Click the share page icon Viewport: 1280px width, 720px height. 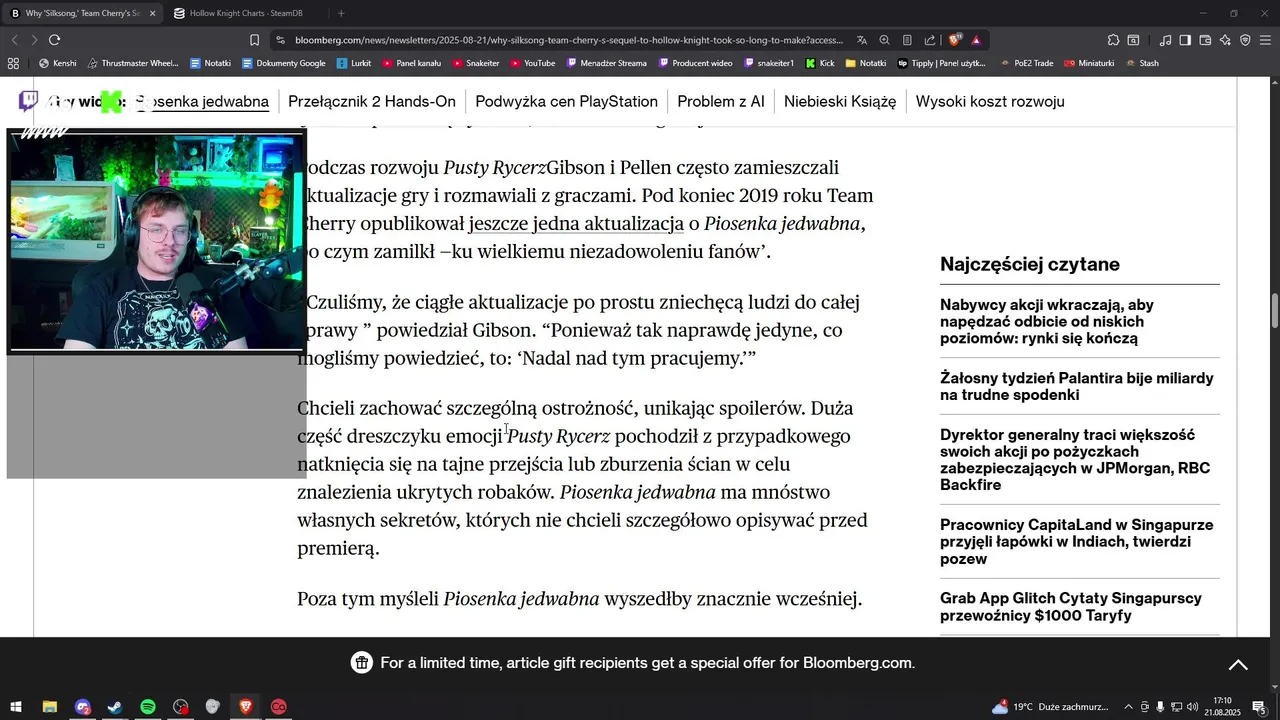point(930,40)
